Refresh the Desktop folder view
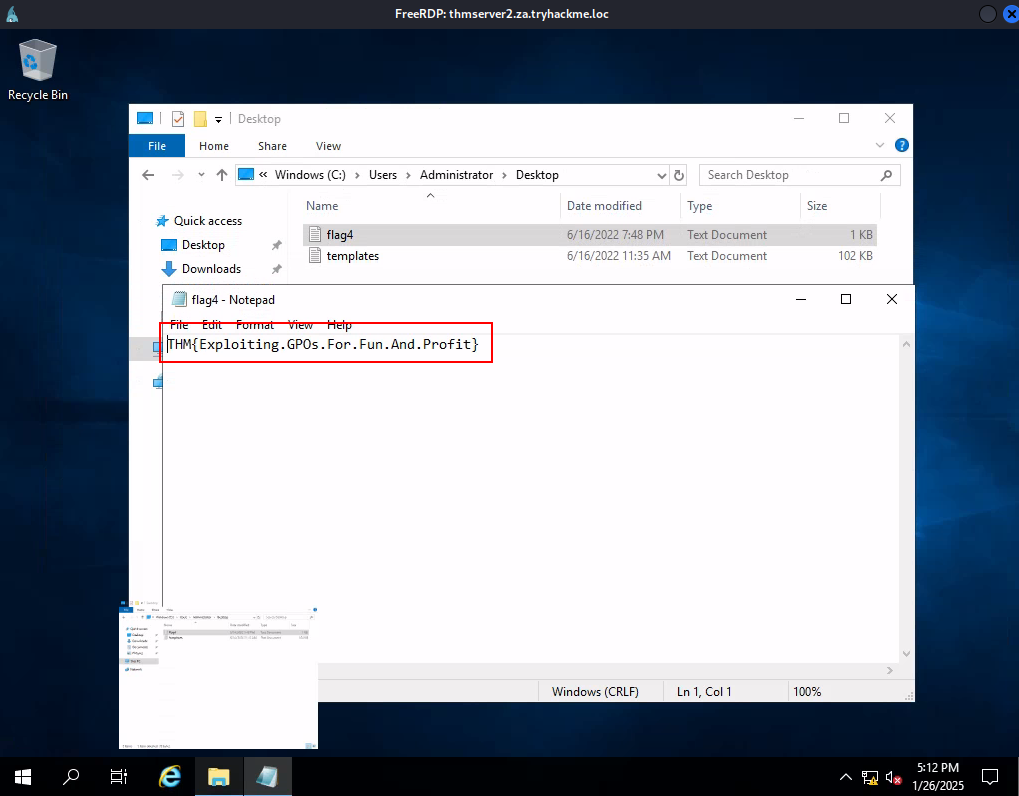Viewport: 1019px width, 796px height. (678, 175)
